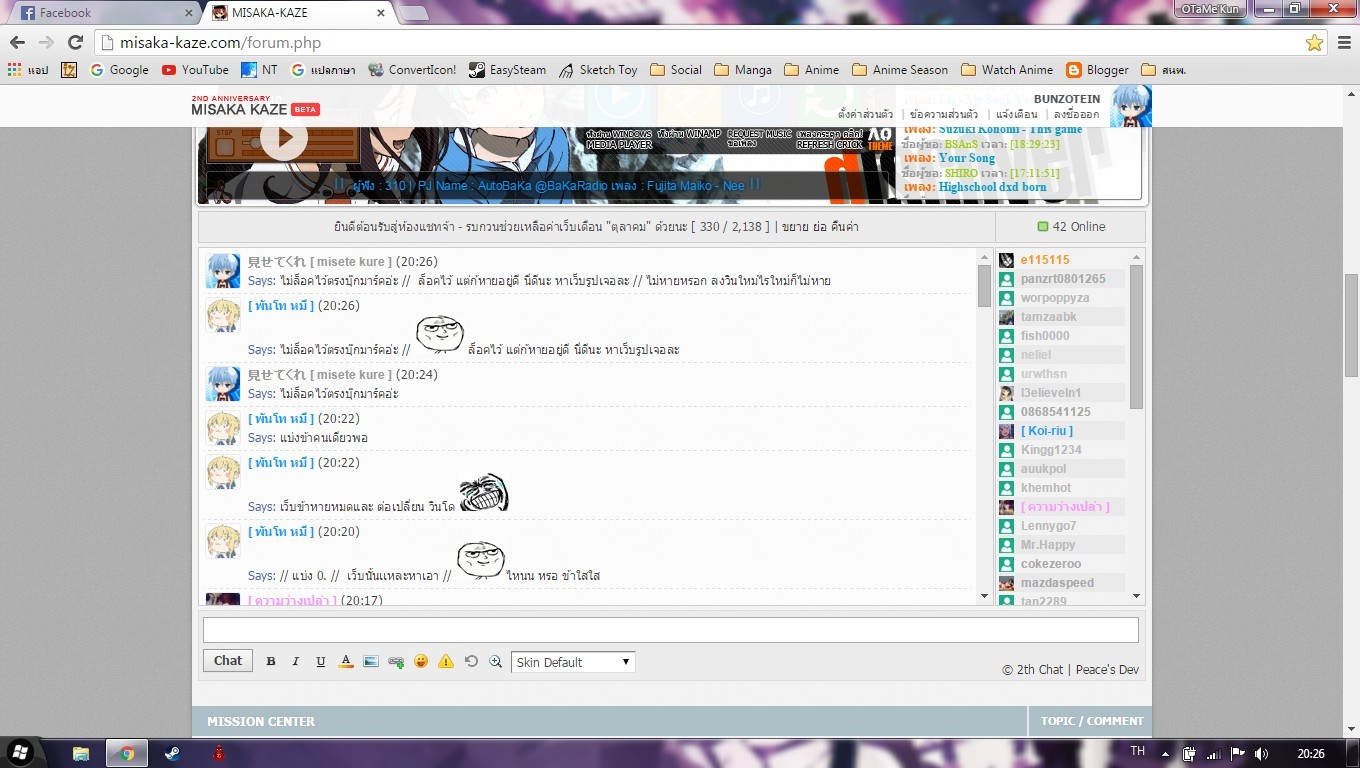Open the Request Music link
Viewport: 1360px width, 768px height.
[x=759, y=139]
